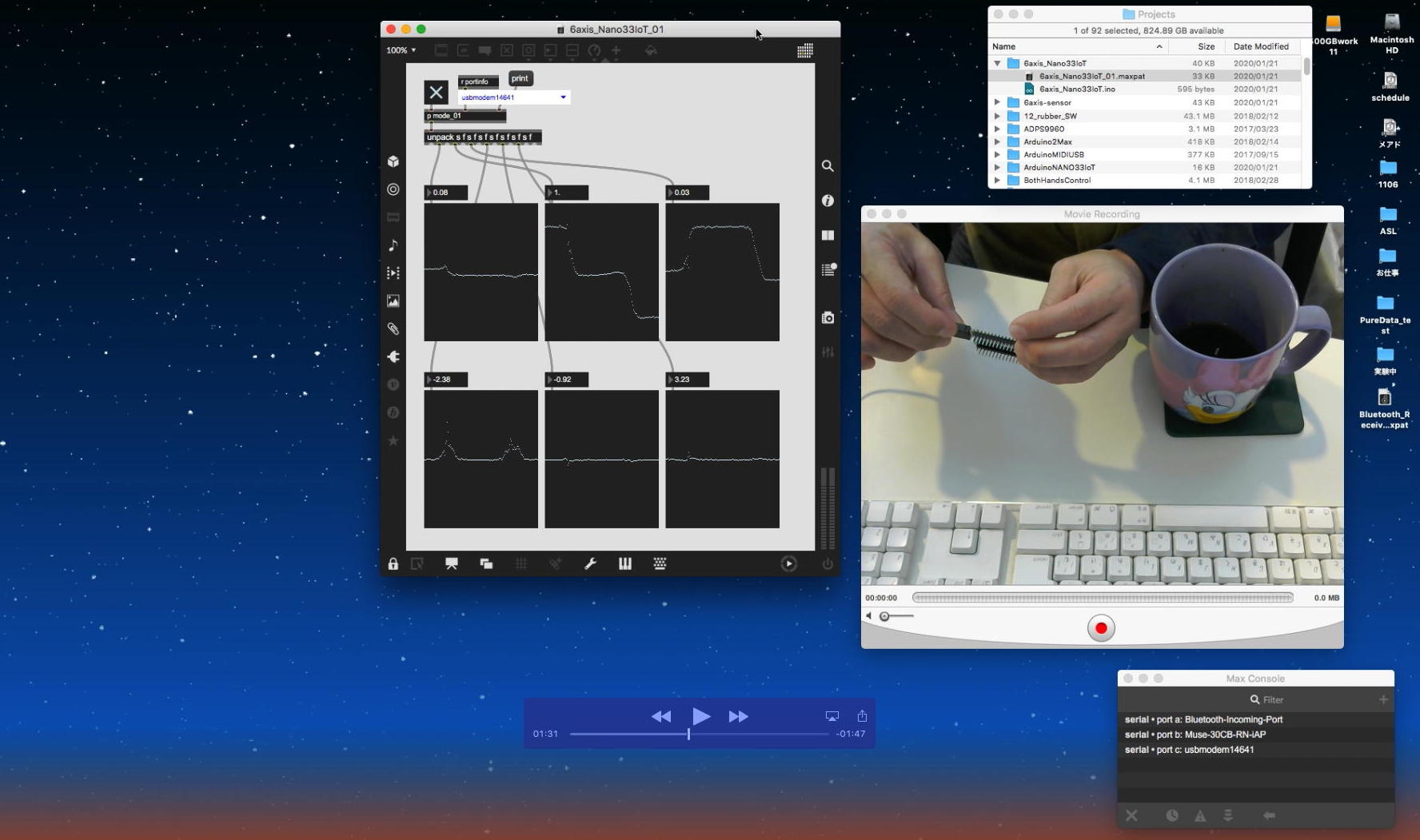
Task: Open the paint bucket format palette
Action: [651, 50]
